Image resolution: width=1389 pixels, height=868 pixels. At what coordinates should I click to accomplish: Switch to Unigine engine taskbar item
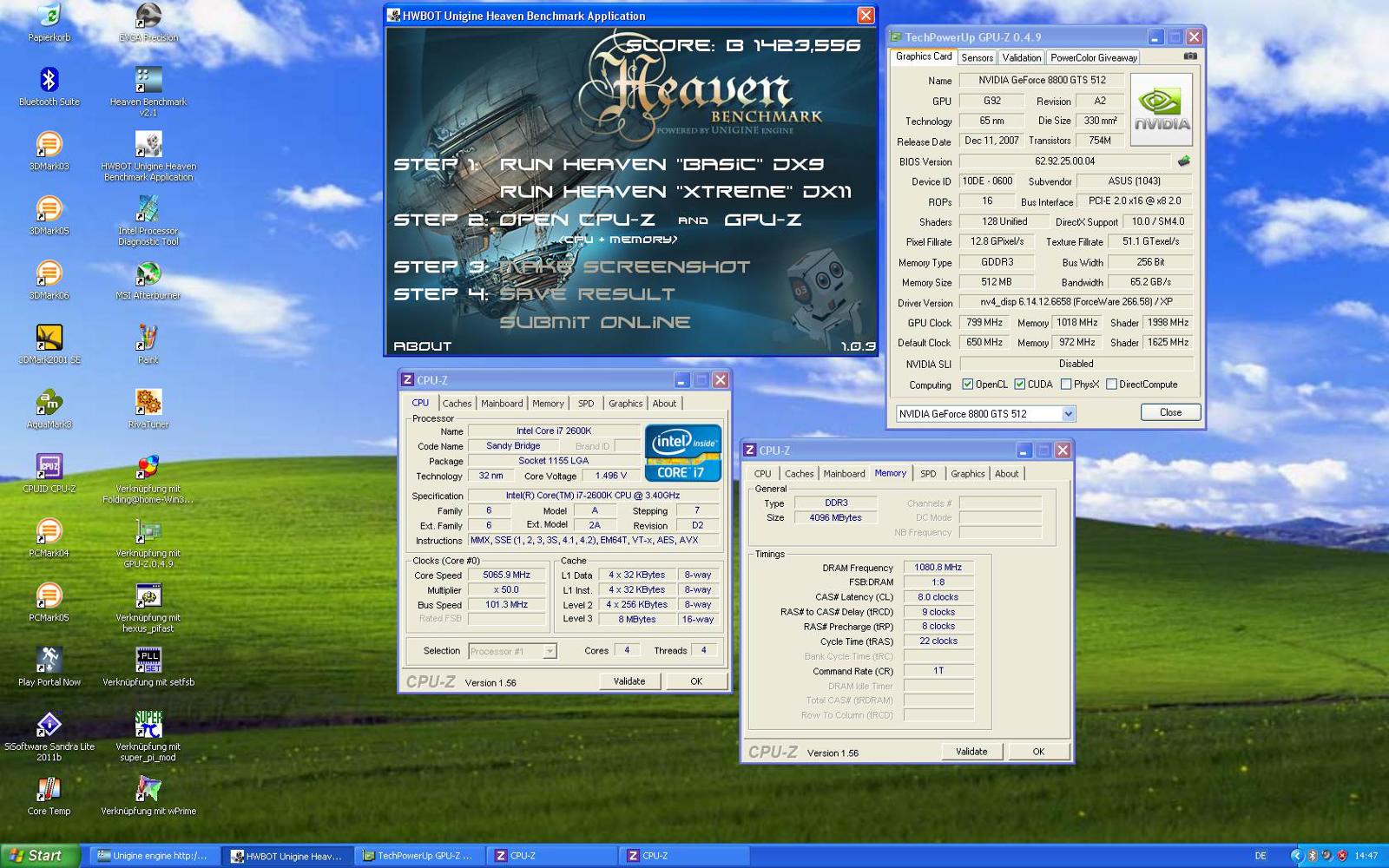(x=154, y=856)
